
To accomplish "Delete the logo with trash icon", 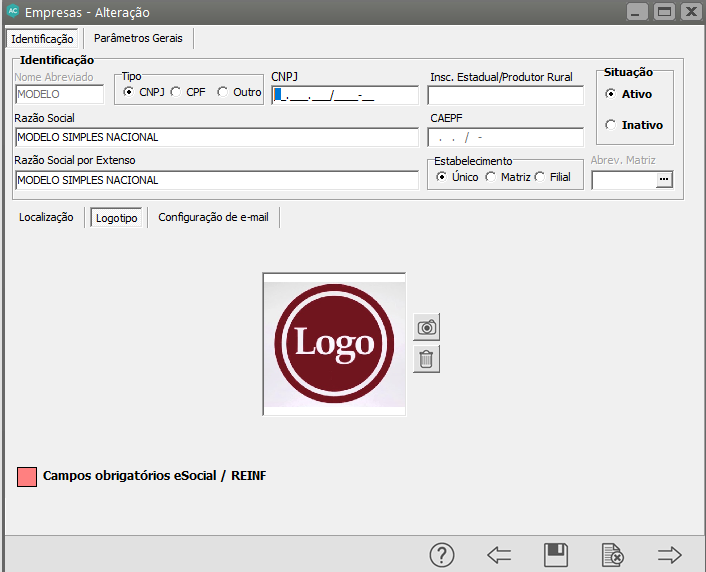I will [x=427, y=359].
